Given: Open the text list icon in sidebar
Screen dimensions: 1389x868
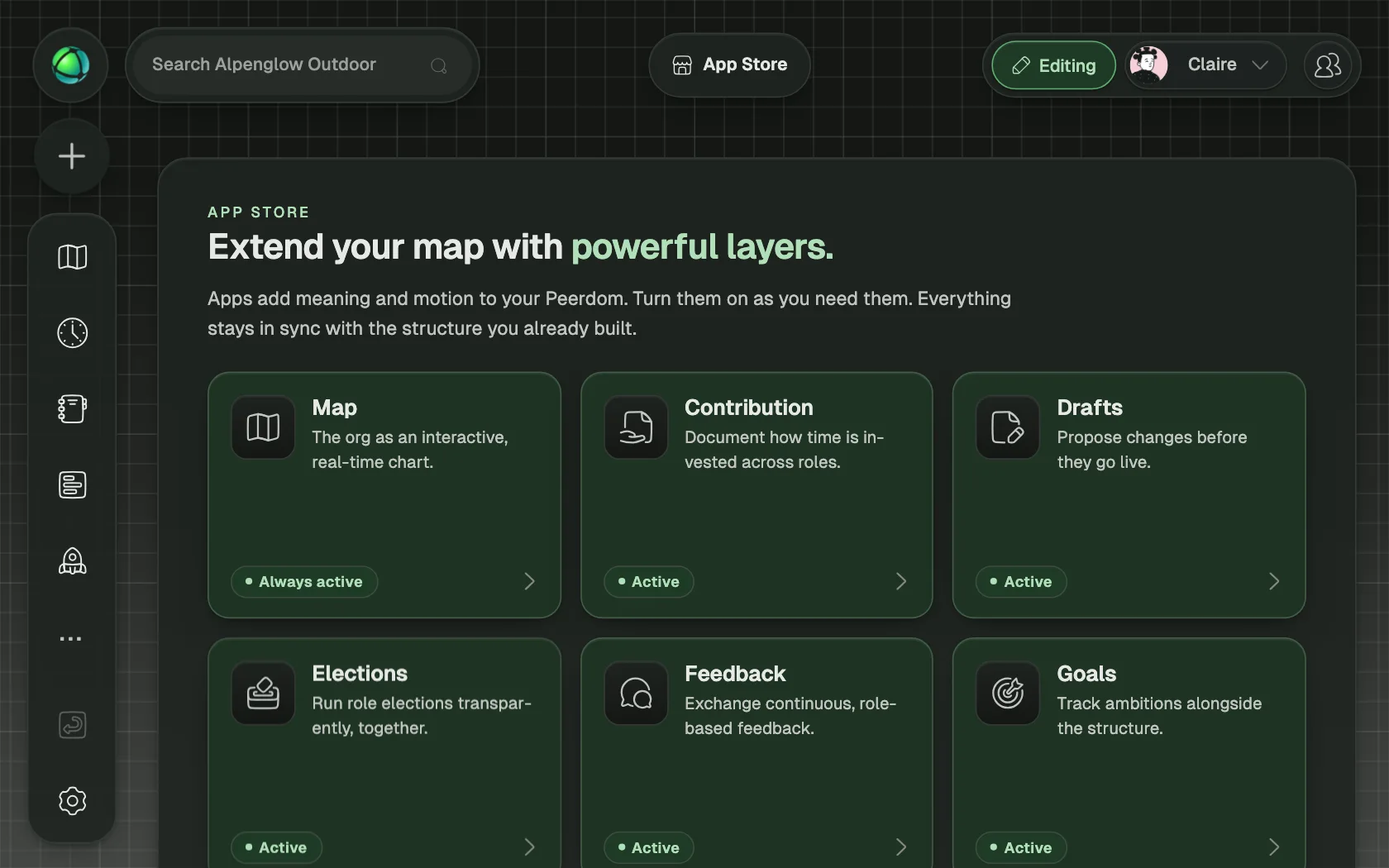Looking at the screenshot, I should pos(72,485).
